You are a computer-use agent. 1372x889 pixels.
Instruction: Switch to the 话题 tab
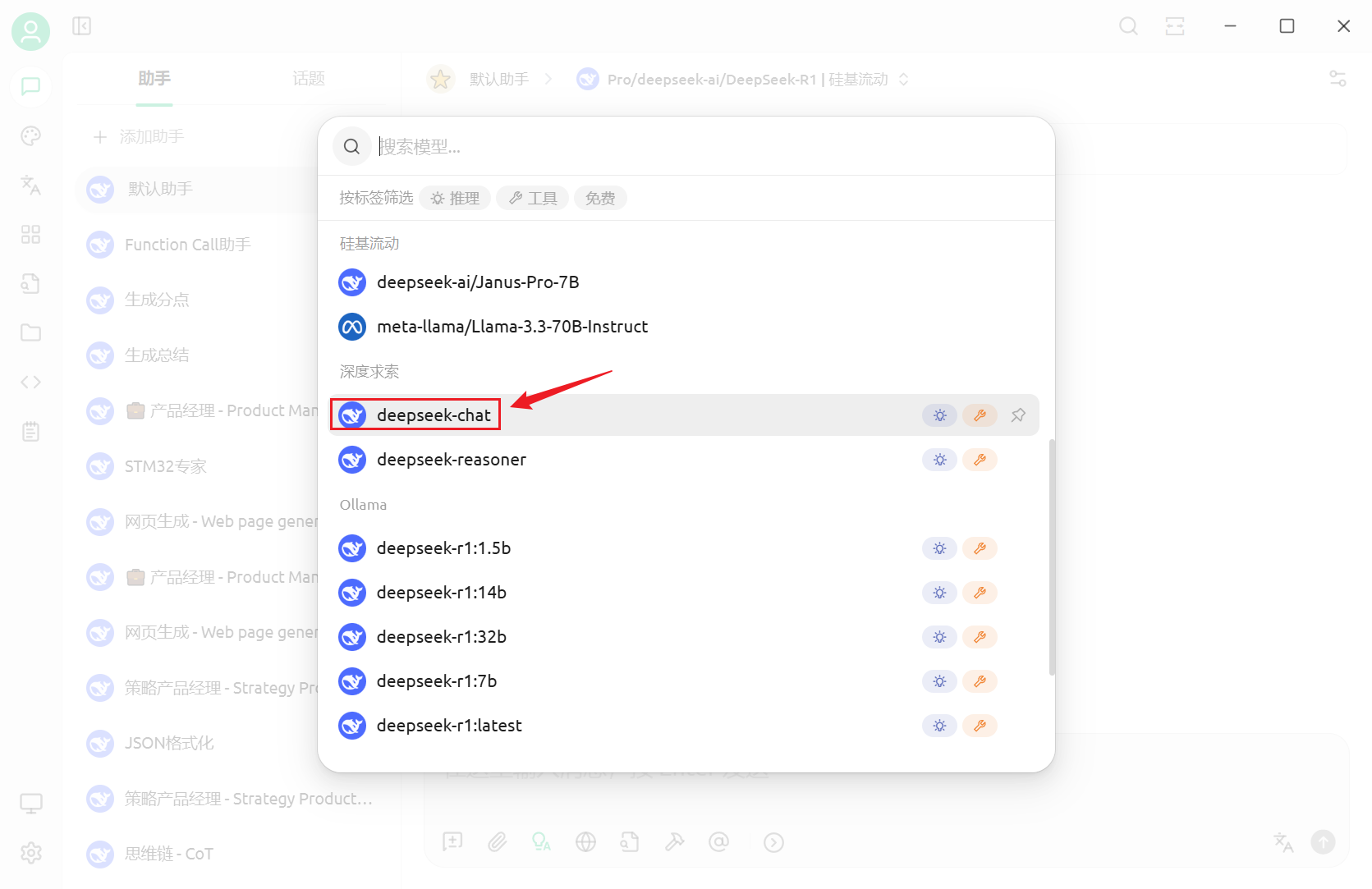pos(309,79)
